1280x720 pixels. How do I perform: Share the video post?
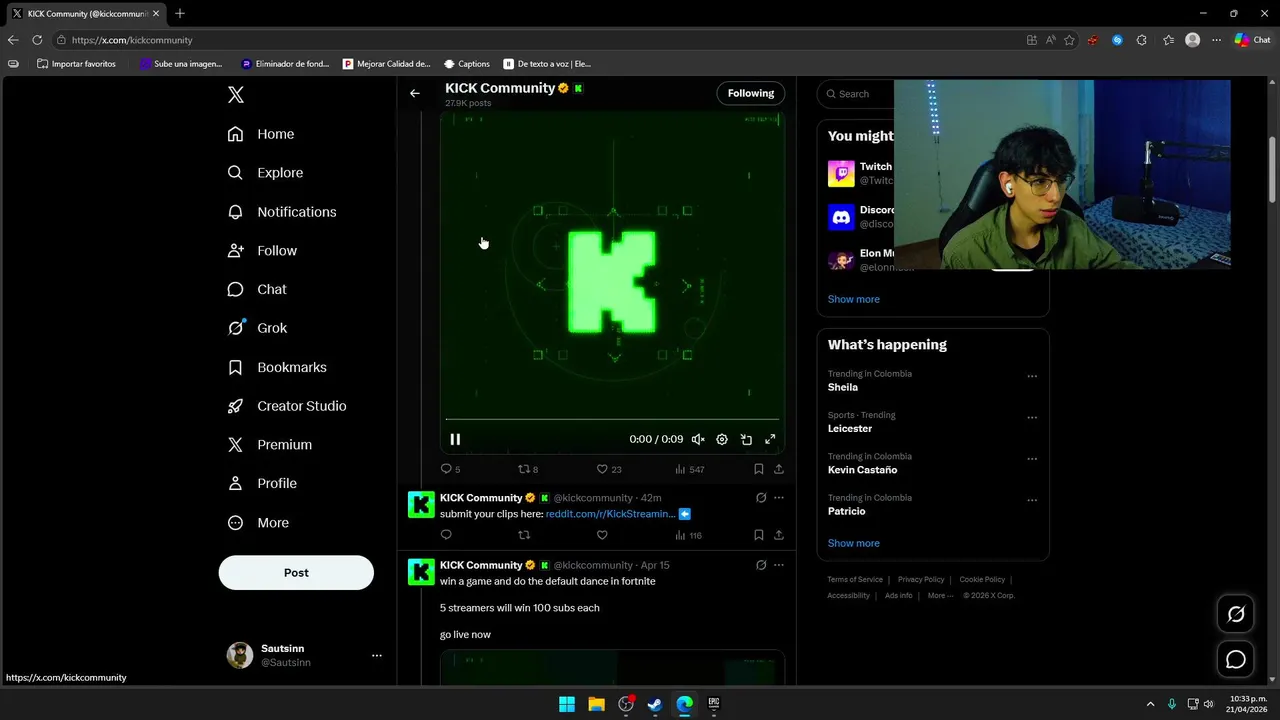coord(779,469)
